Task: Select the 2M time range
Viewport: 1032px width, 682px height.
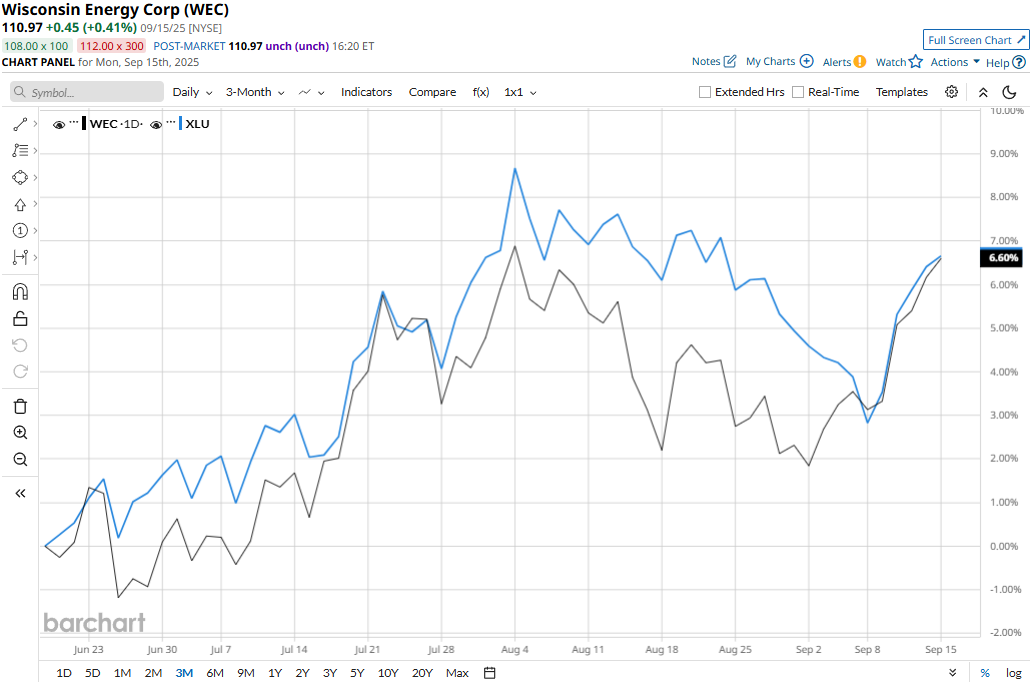Action: [x=153, y=673]
